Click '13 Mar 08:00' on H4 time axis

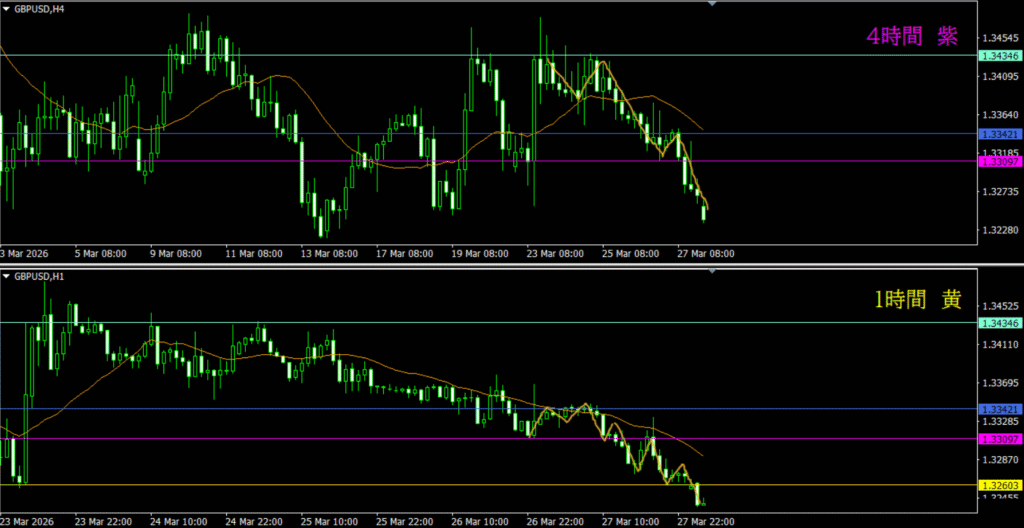click(x=328, y=253)
